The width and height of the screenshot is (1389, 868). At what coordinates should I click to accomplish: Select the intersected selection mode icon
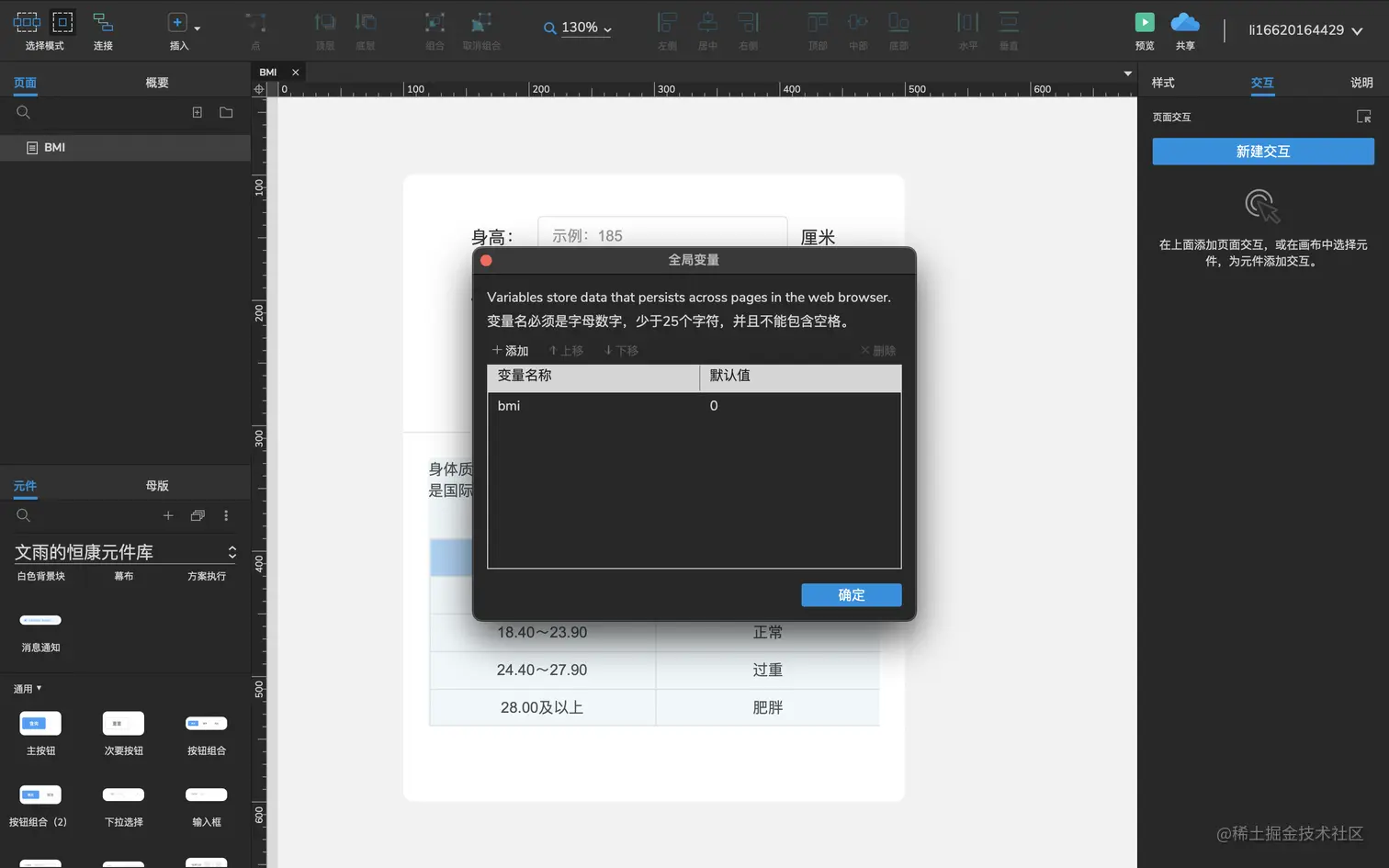(27, 22)
